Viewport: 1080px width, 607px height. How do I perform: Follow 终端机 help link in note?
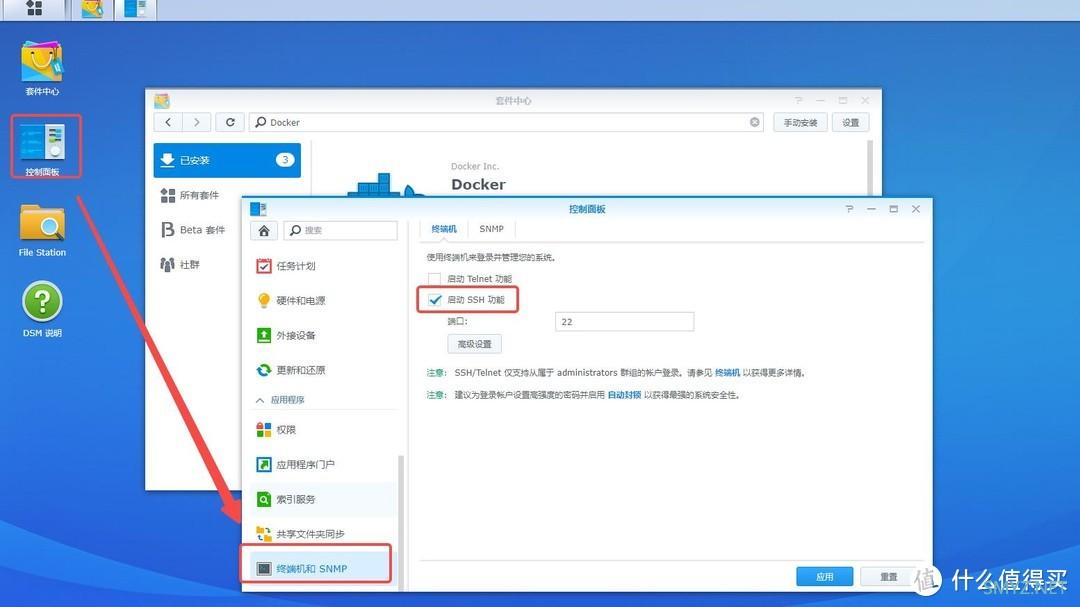point(727,373)
